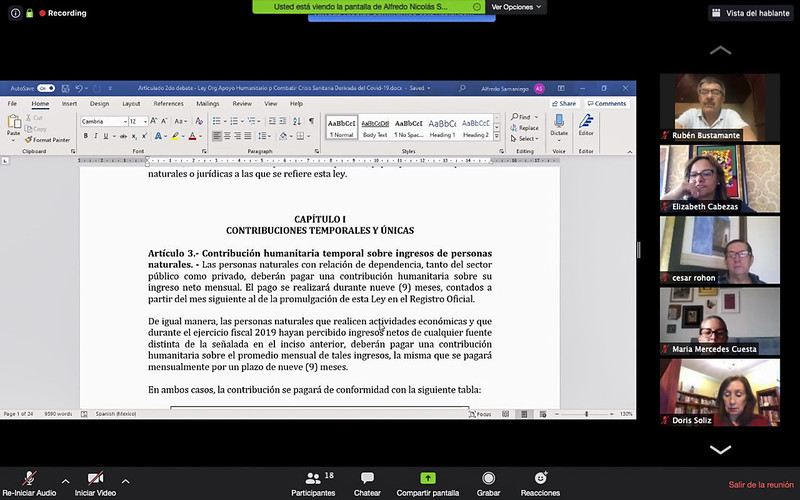Click the Save icon in Word title bar
The image size is (800, 500).
[x=65, y=88]
